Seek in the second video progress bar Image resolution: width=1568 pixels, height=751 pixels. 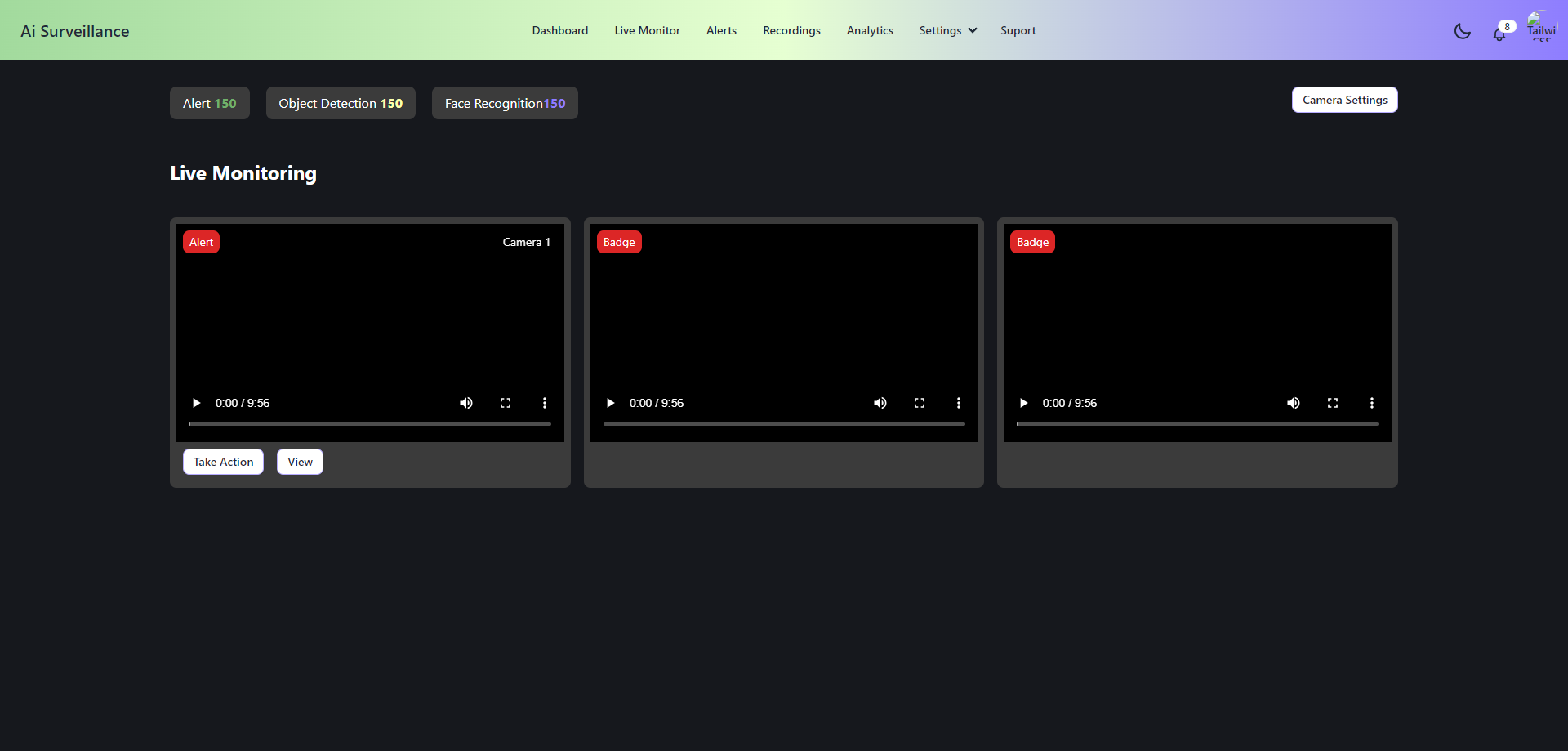click(x=784, y=424)
